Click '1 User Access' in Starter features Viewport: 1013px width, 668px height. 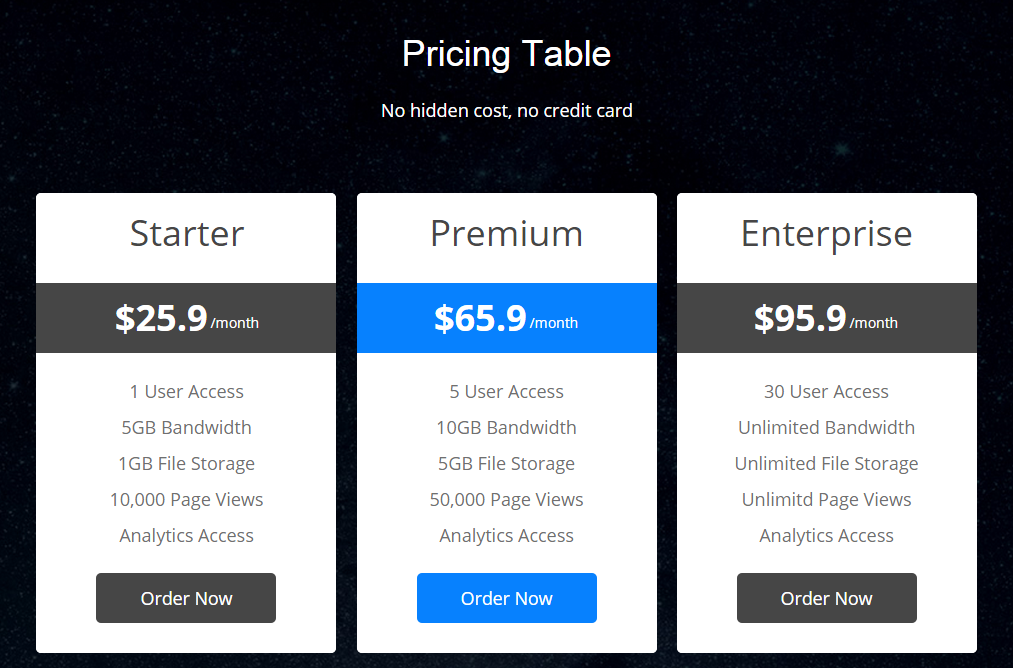(x=186, y=391)
